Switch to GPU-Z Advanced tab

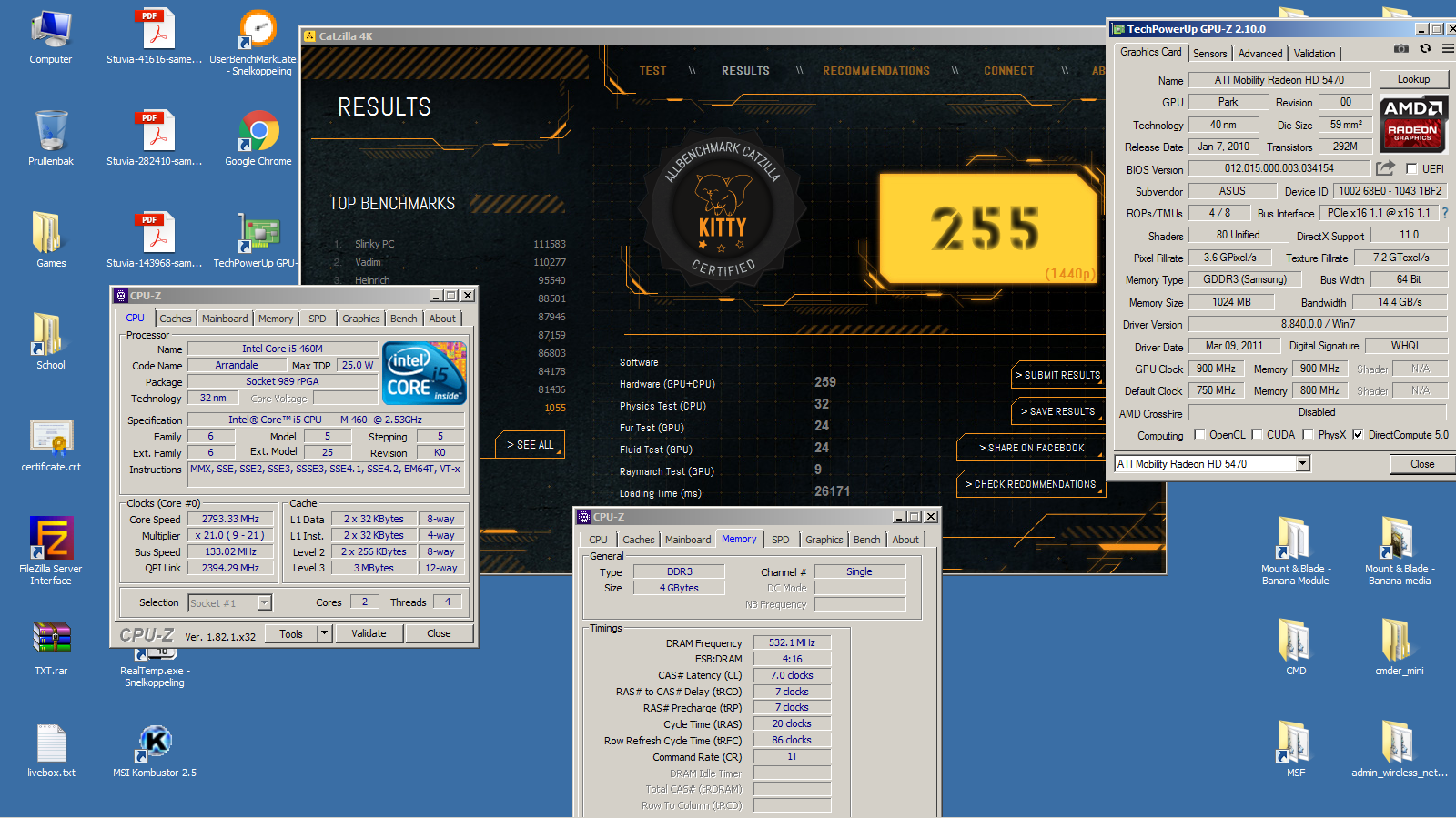click(1260, 54)
